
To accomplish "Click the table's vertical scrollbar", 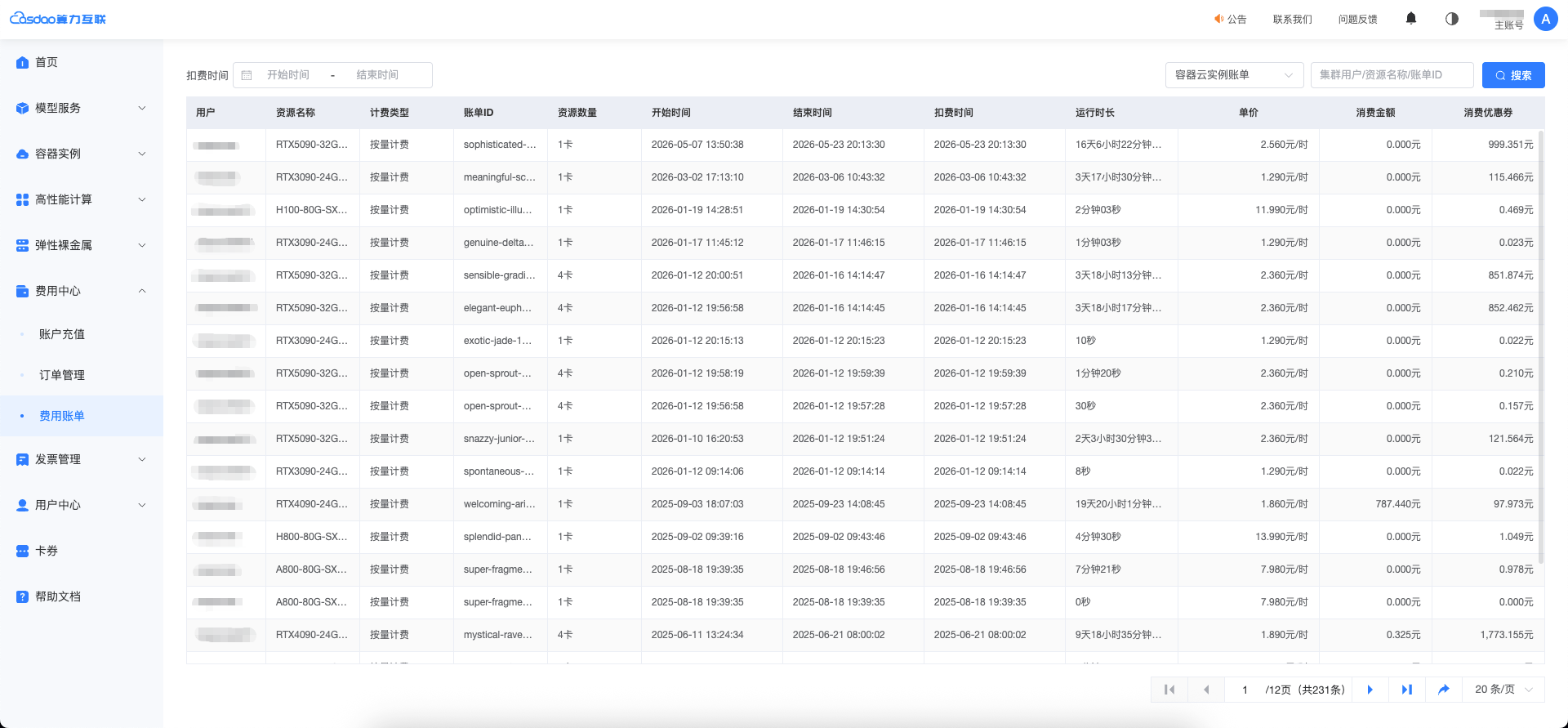I will tap(1541, 347).
